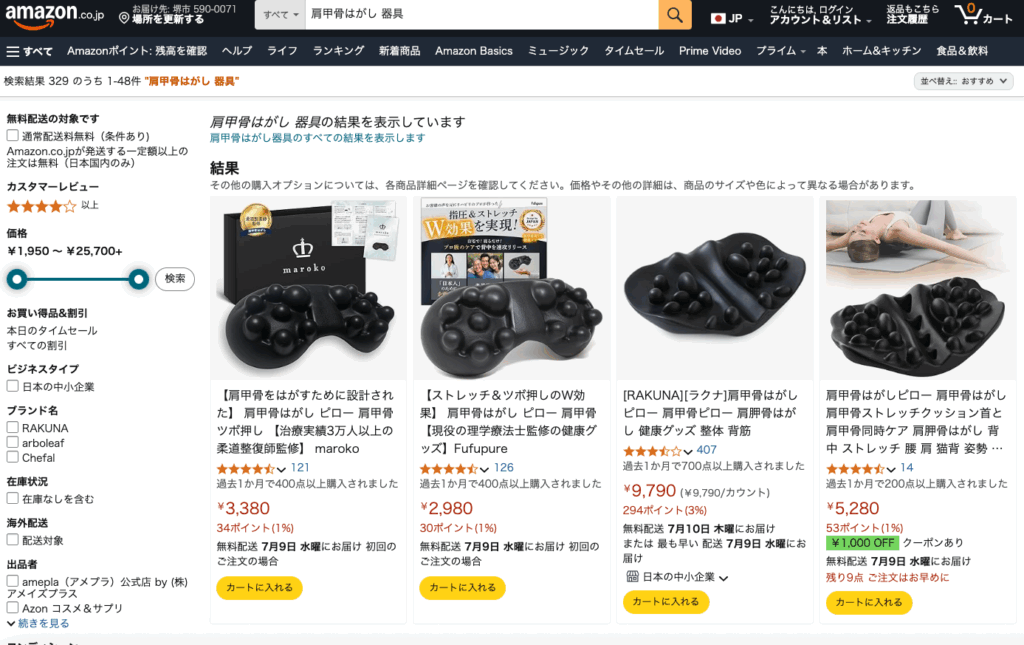Open the hamburger すべて menu icon
This screenshot has height=645, width=1024.
coord(13,52)
